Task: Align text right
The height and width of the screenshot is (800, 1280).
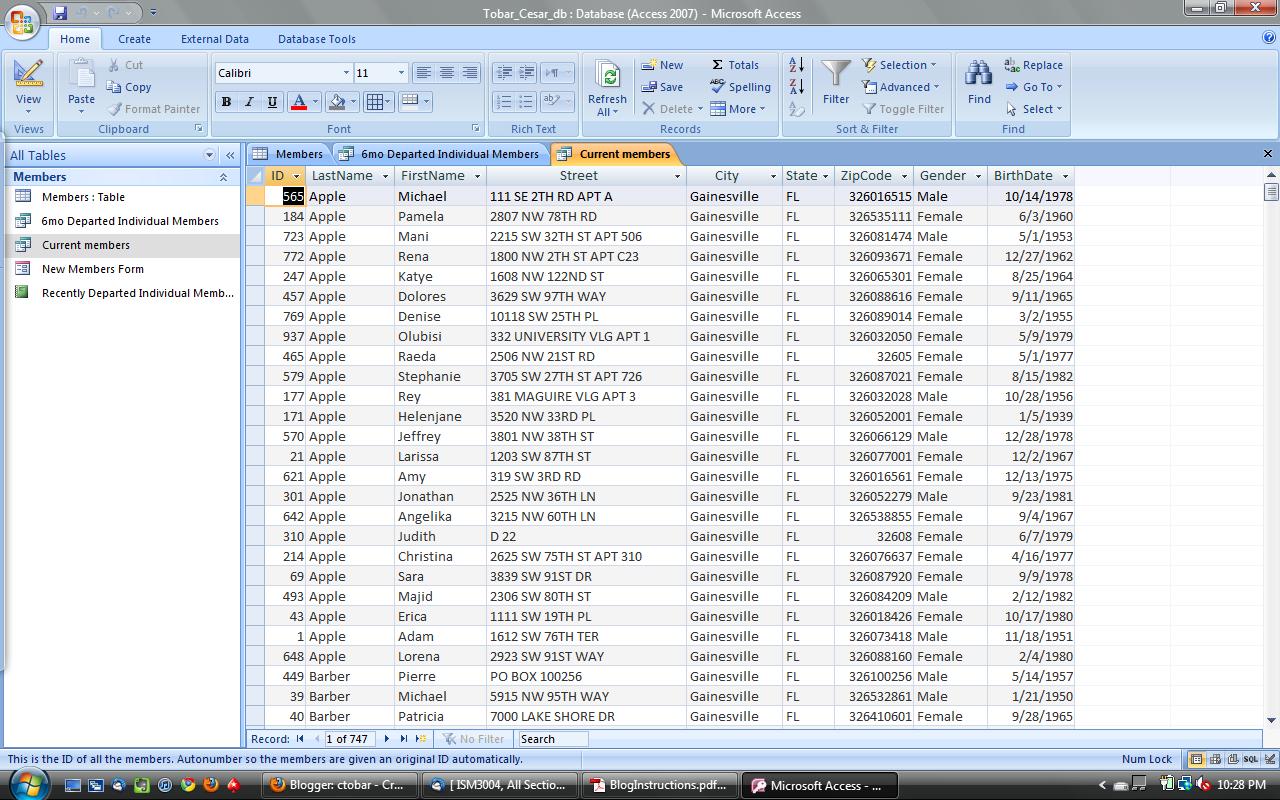Action: tap(469, 73)
